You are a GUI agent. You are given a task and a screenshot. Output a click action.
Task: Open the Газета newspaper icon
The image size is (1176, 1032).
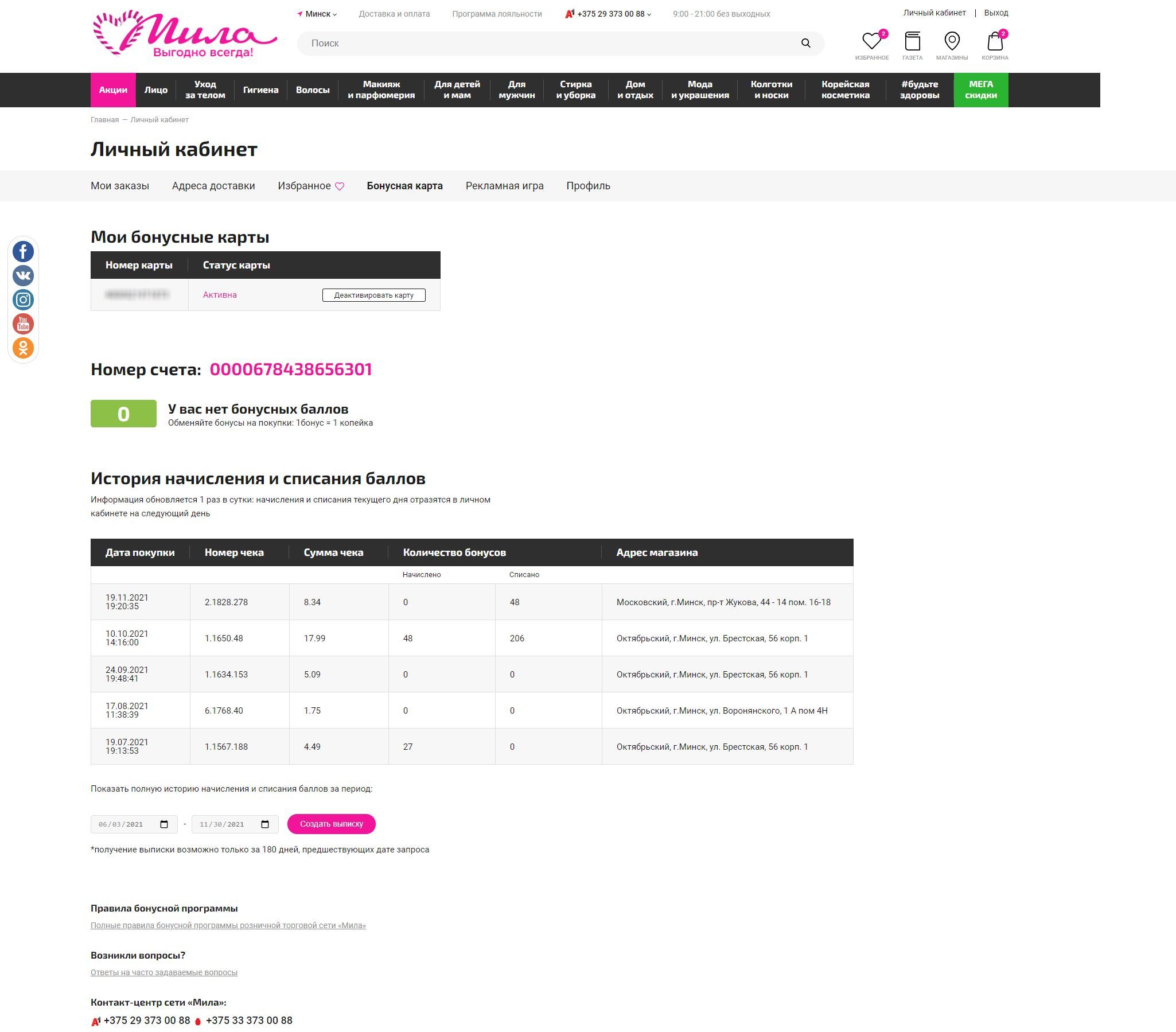click(912, 41)
